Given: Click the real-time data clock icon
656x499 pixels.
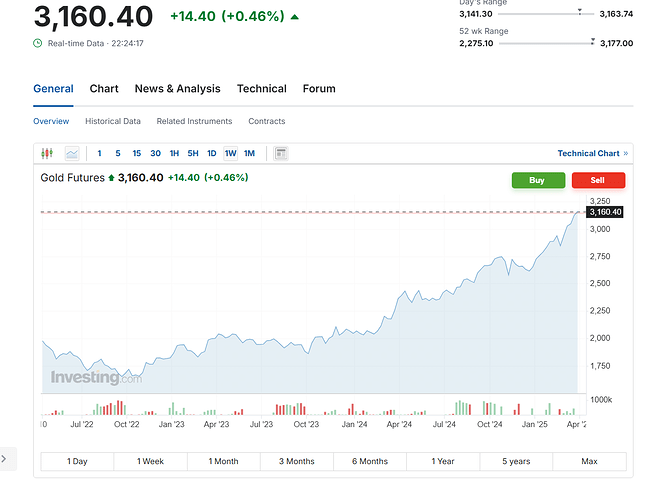Looking at the screenshot, I should 38,43.
